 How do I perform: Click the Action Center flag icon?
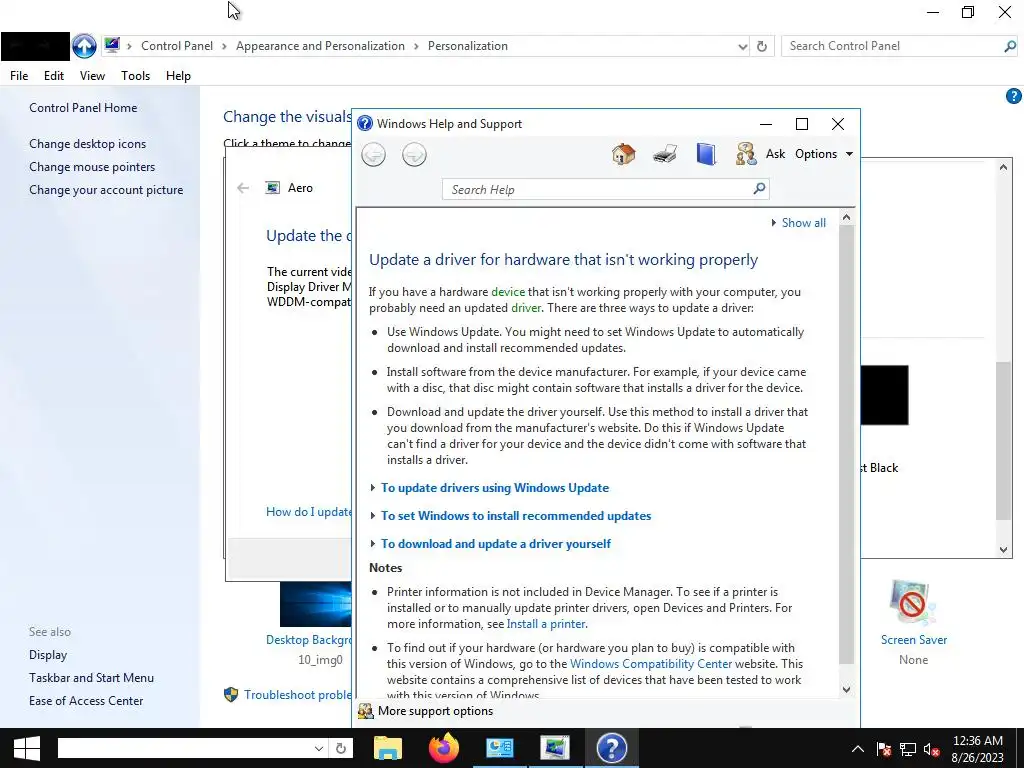[x=884, y=749]
